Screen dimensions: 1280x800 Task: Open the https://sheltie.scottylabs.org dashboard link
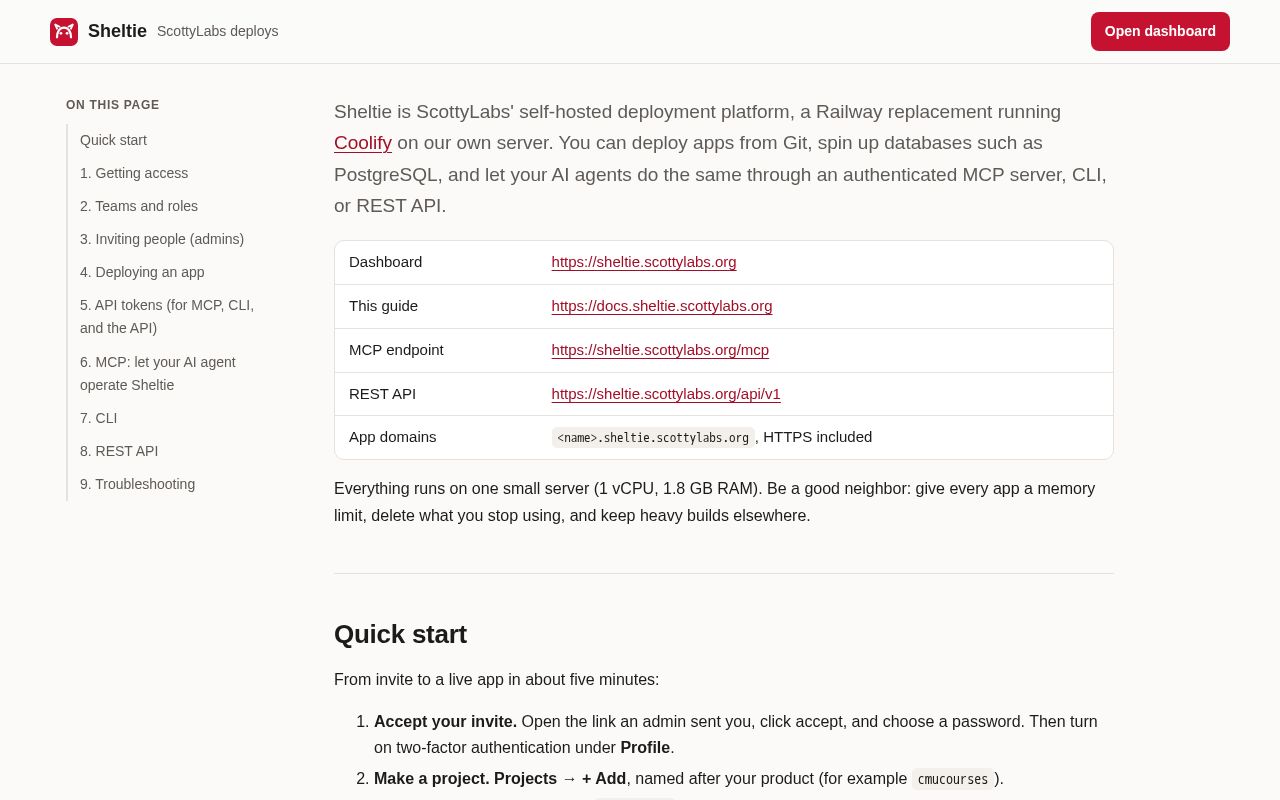point(644,262)
